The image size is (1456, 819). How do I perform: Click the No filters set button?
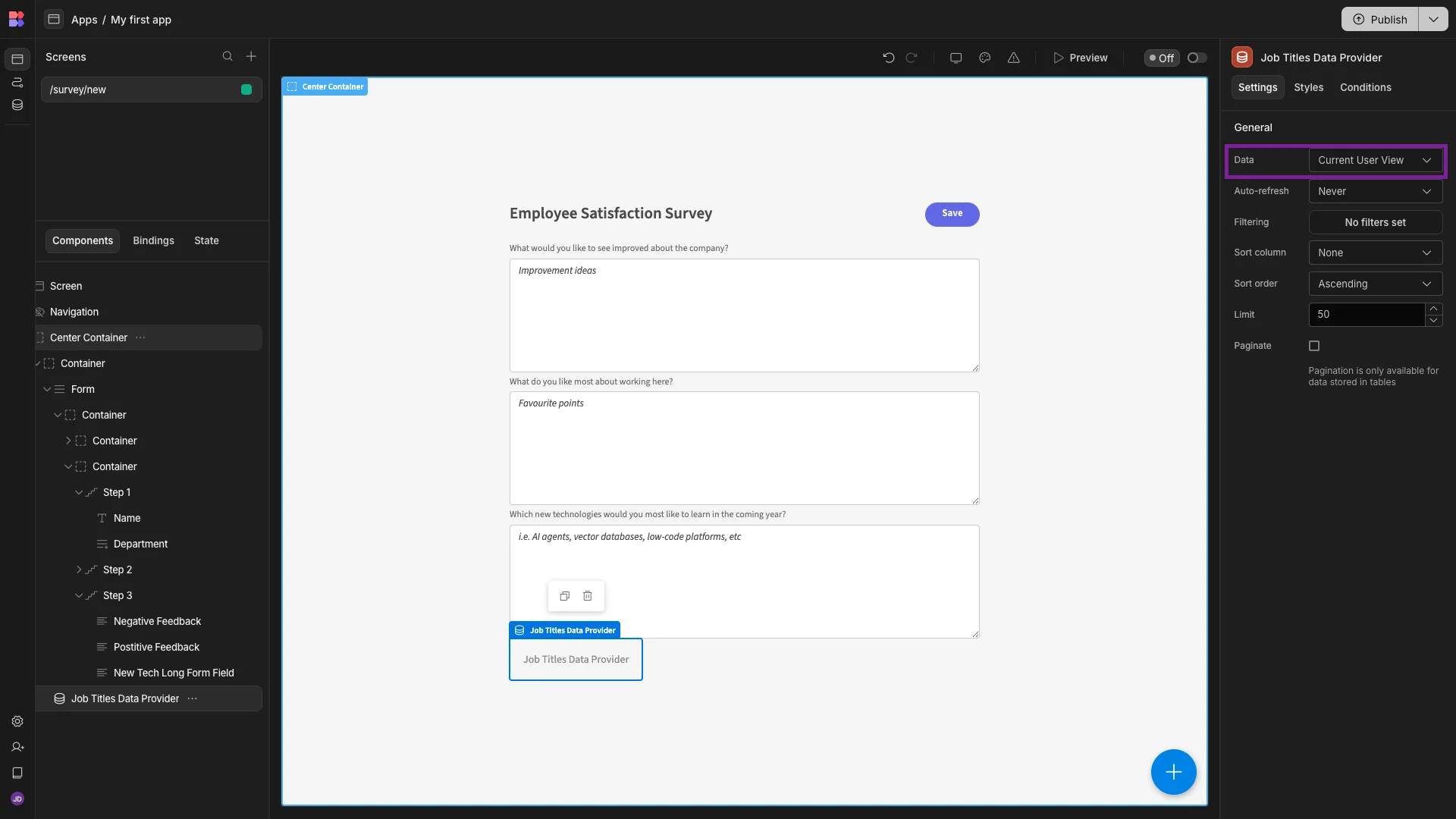click(1375, 222)
